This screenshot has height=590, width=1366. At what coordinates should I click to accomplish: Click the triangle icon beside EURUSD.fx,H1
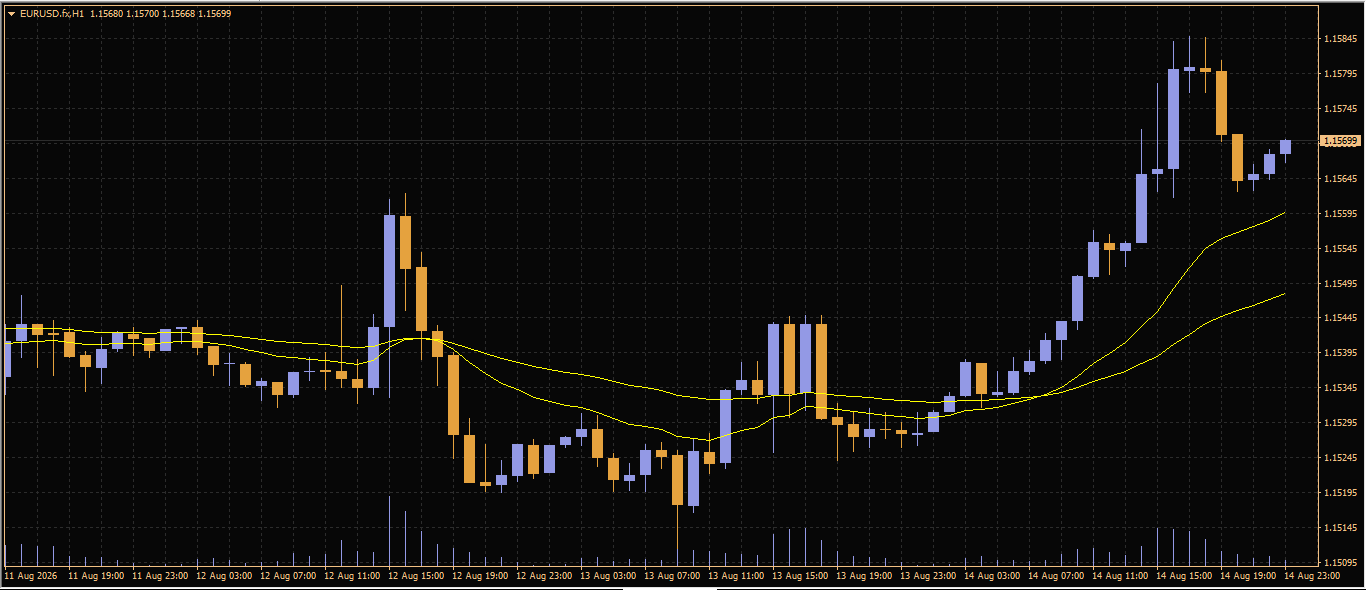11,14
